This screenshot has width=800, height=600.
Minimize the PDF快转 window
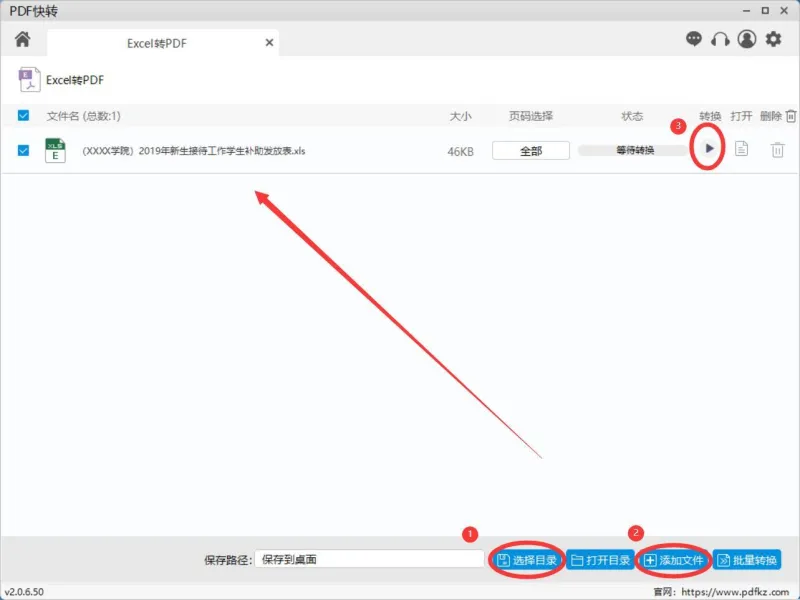point(746,10)
